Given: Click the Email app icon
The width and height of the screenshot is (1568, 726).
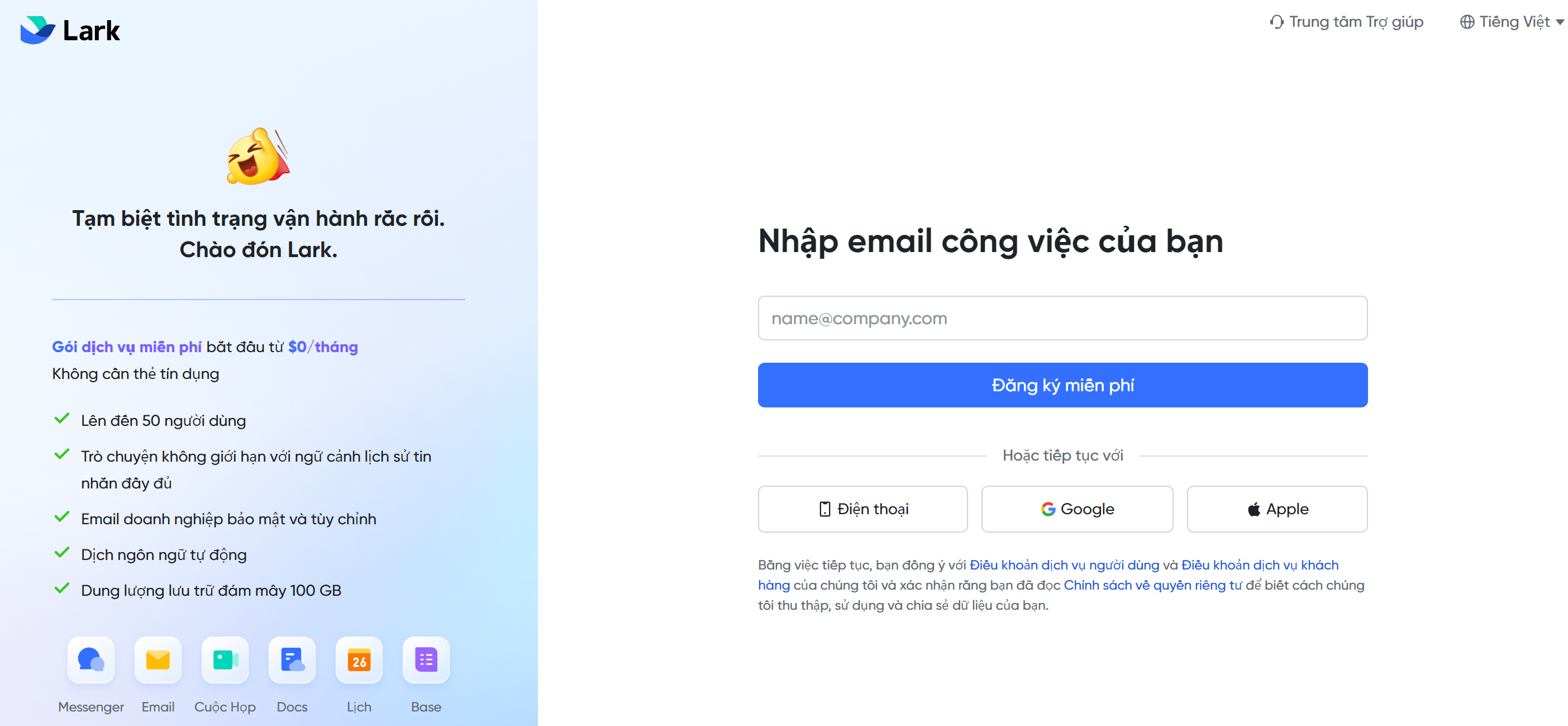Looking at the screenshot, I should click(x=158, y=659).
